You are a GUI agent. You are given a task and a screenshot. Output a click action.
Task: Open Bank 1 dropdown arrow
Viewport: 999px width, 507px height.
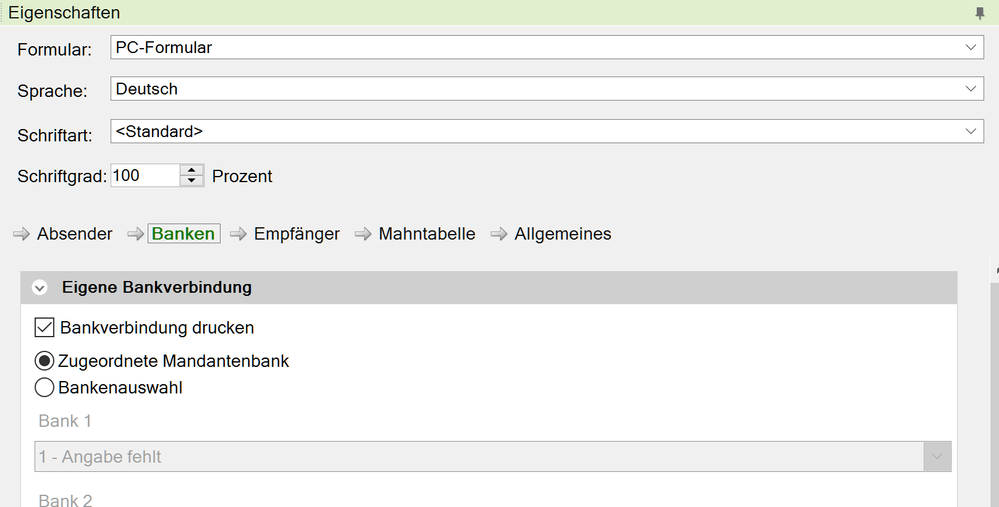pos(937,457)
